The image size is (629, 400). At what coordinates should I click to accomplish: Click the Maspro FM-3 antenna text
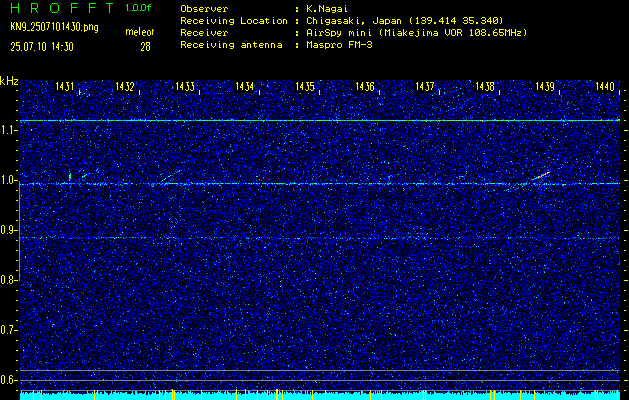339,45
